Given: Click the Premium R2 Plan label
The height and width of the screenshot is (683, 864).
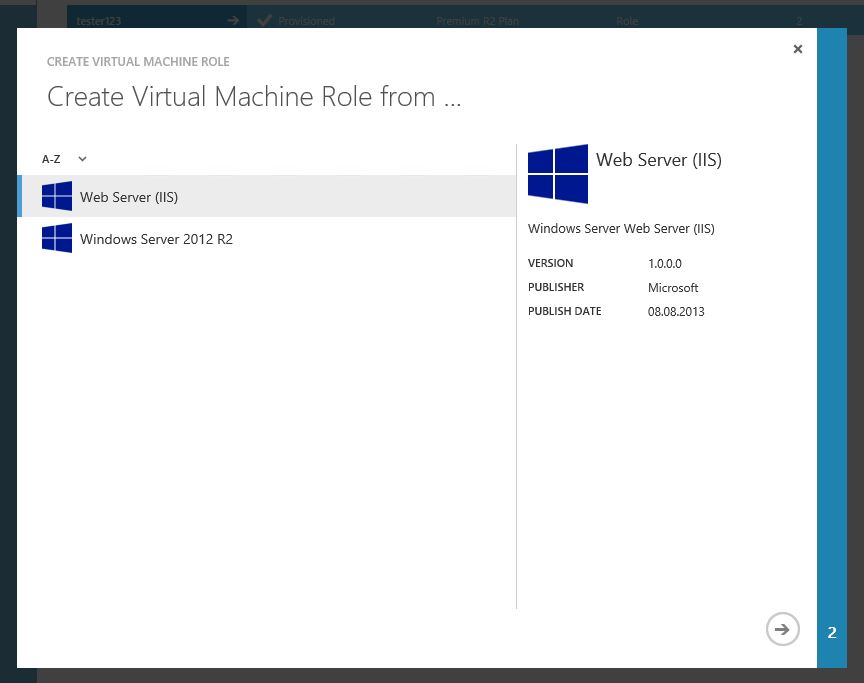Looking at the screenshot, I should 477,20.
